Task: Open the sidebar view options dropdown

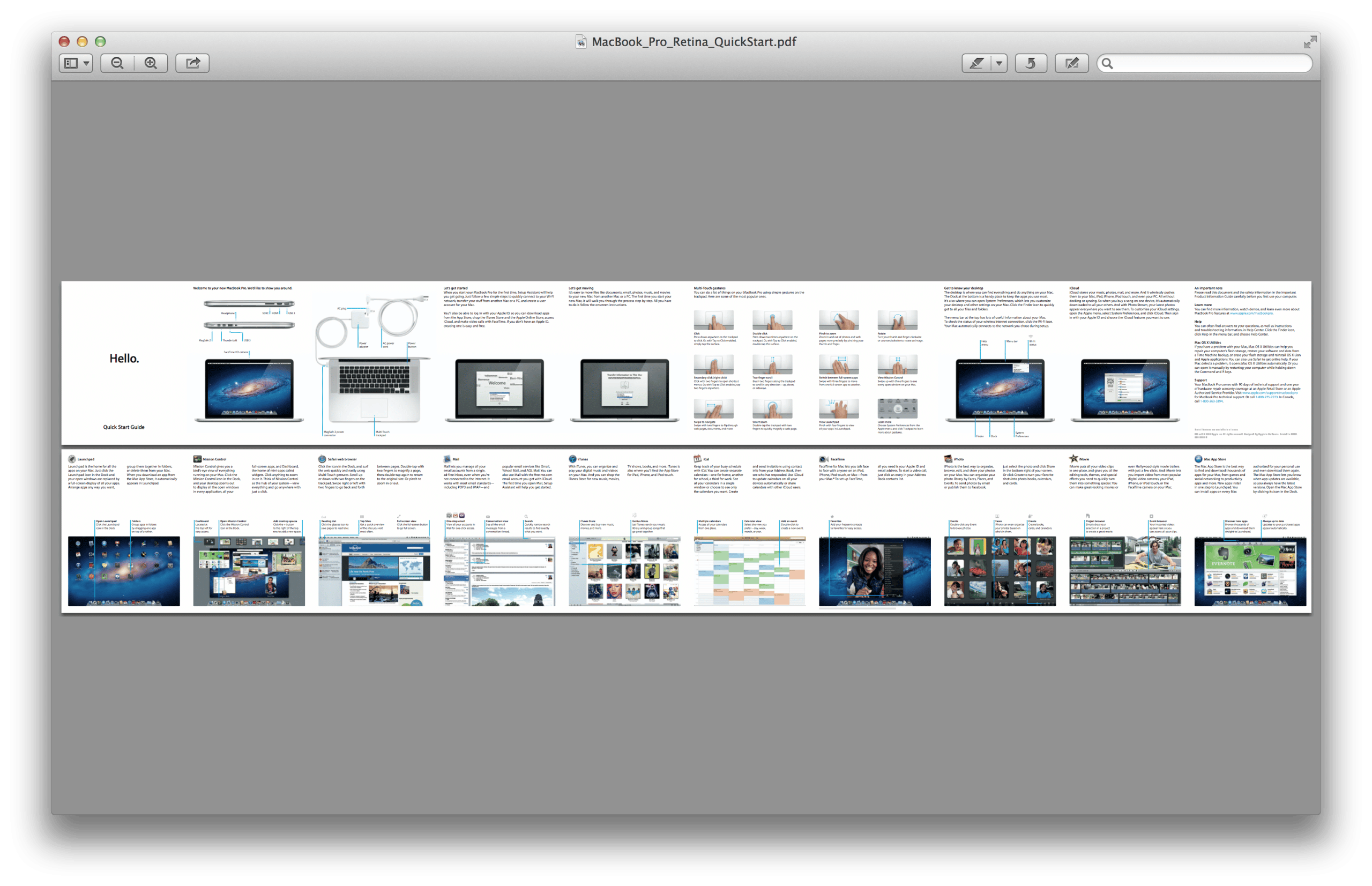Action: click(x=76, y=63)
